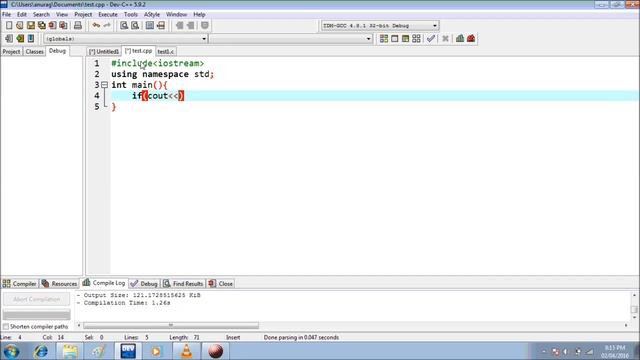This screenshot has height=360, width=640.
Task: Click the Unindent toolbar icon
Action: 179,25
